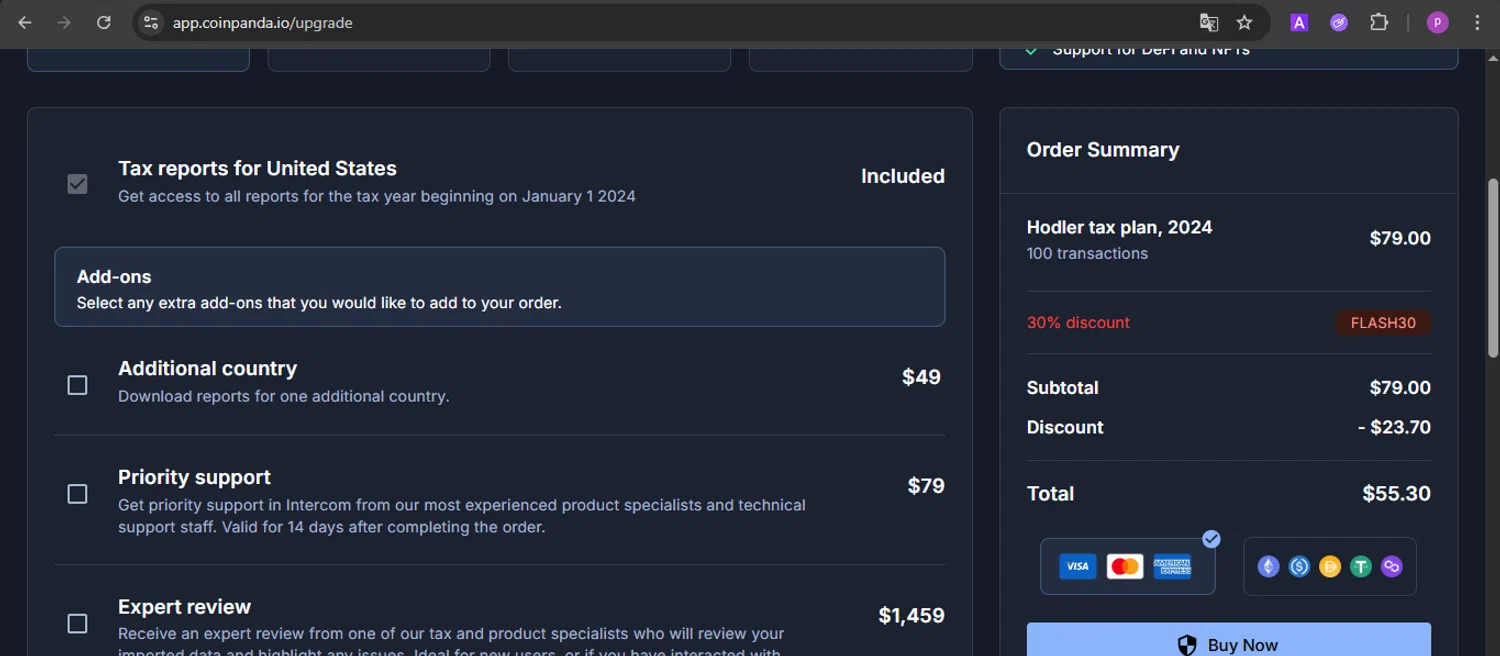Click the 'Included' label
Viewport: 1500px width, 656px height.
click(903, 176)
